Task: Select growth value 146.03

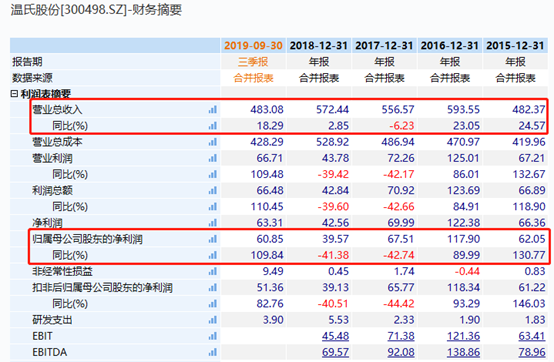Action: pyautogui.click(x=529, y=304)
